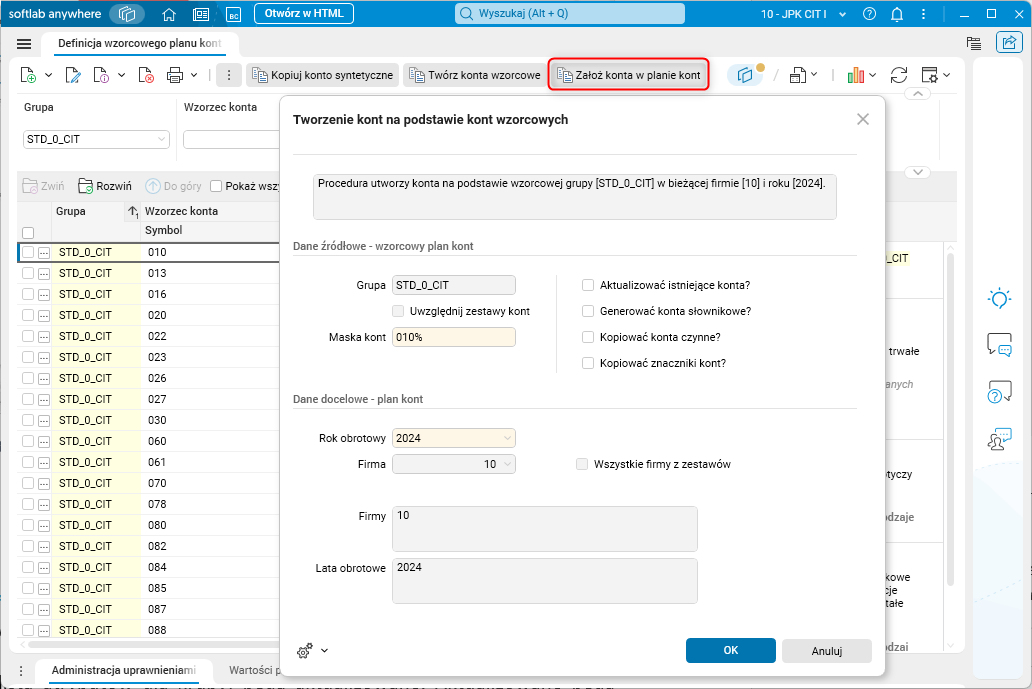Click the Maska kont input field
This screenshot has width=1032, height=689.
tap(454, 337)
